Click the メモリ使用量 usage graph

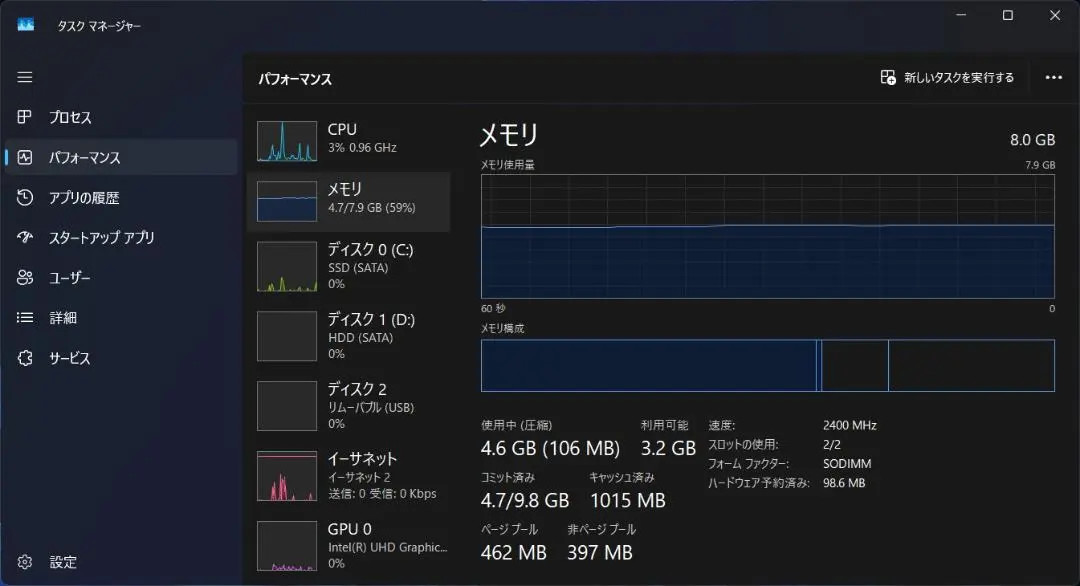pyautogui.click(x=767, y=236)
